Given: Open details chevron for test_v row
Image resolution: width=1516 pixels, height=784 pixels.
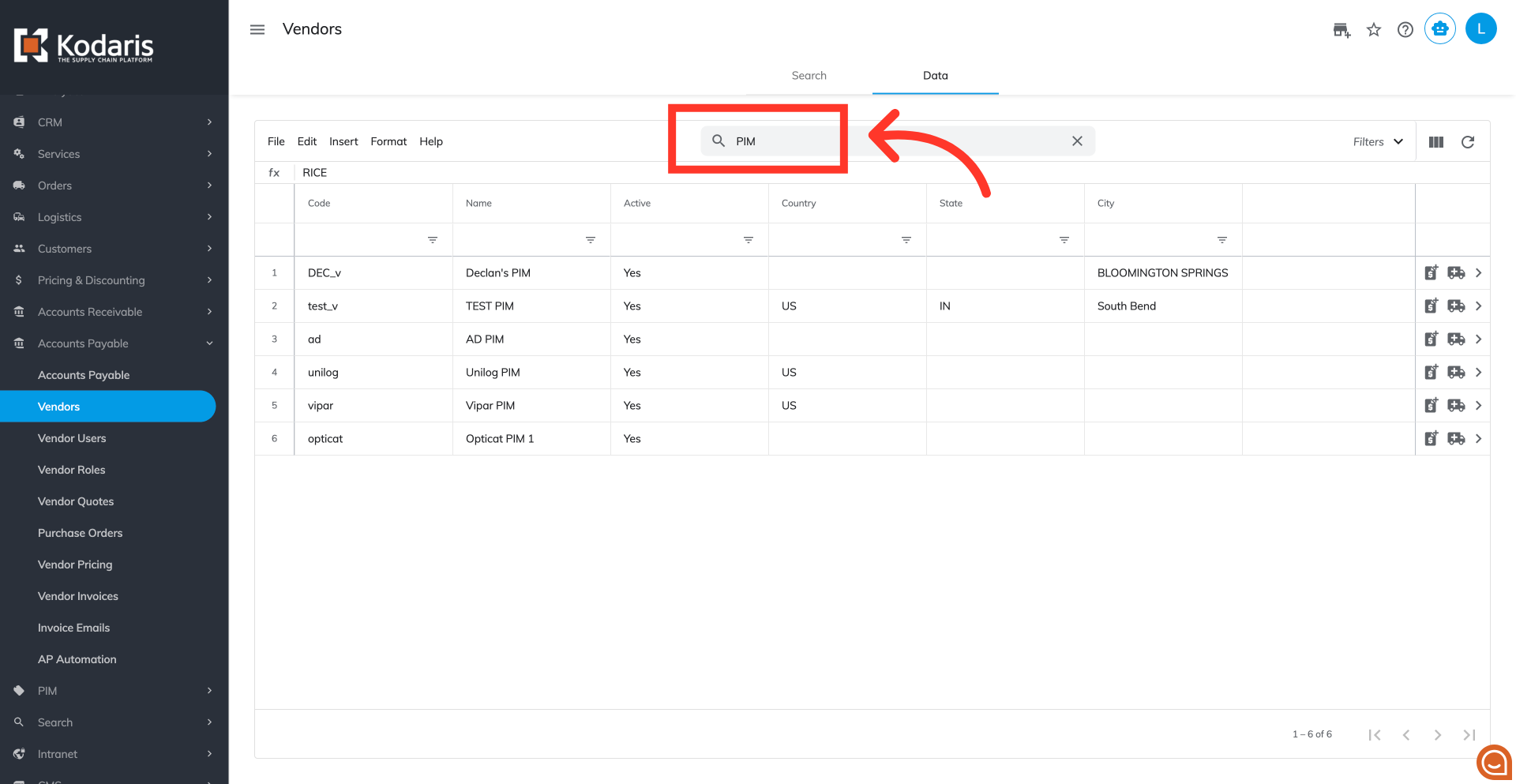Looking at the screenshot, I should pos(1479,306).
